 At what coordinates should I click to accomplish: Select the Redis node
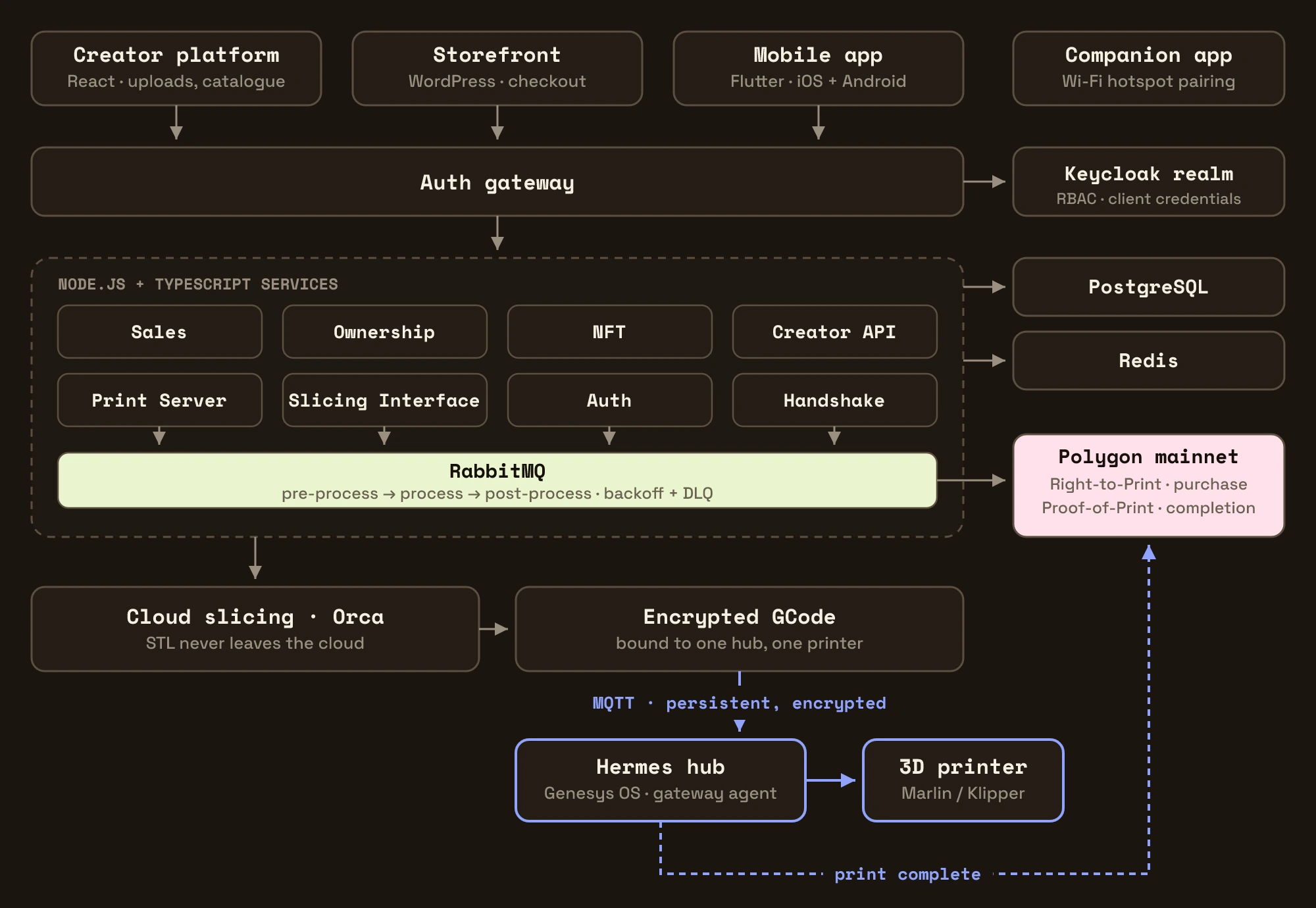click(1149, 361)
